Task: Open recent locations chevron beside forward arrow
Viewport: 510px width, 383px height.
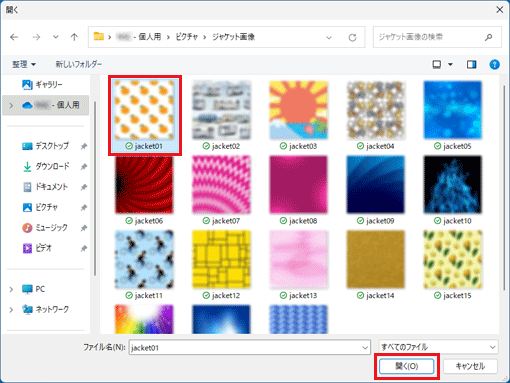Action: pyautogui.click(x=56, y=37)
